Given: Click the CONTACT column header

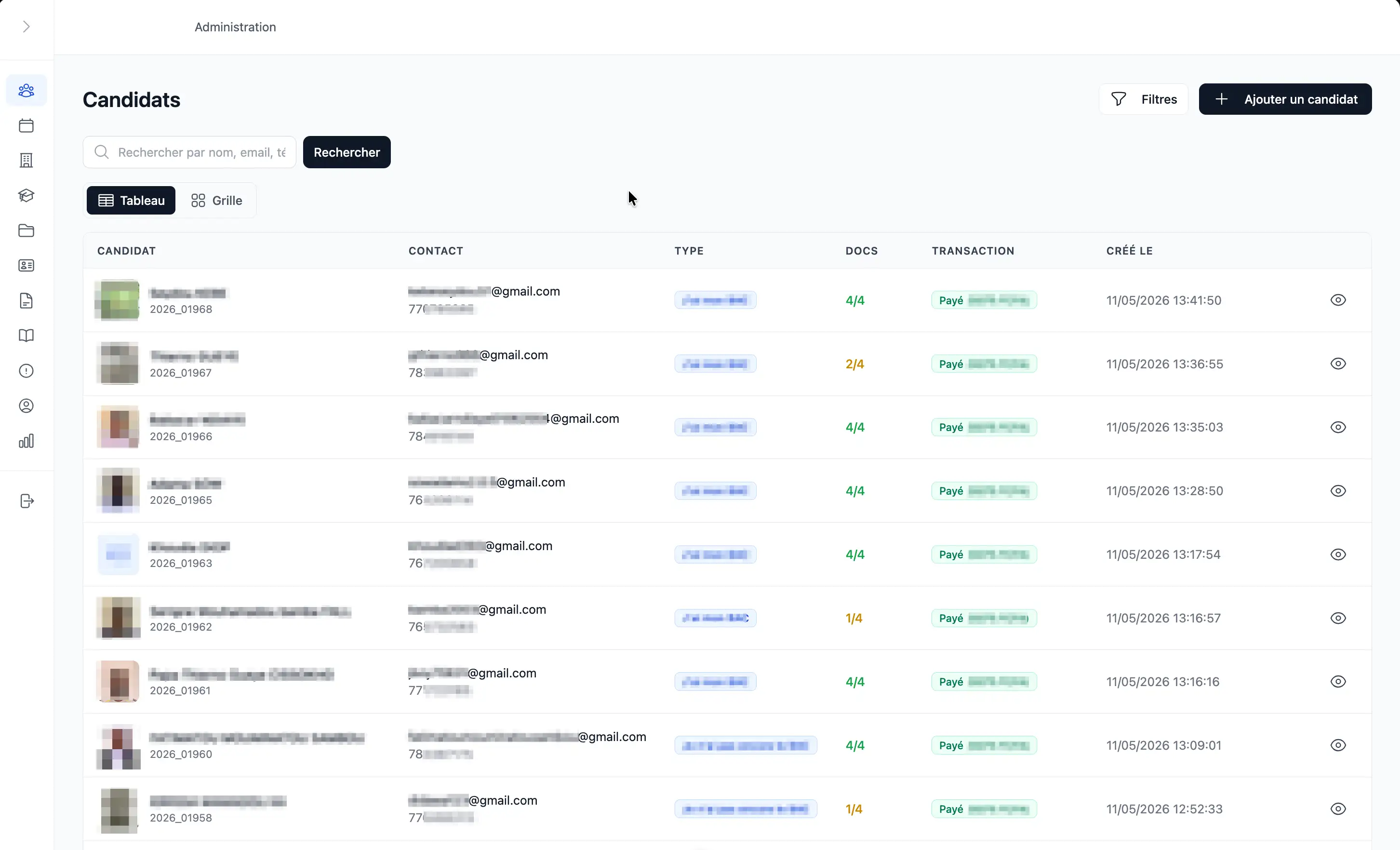Looking at the screenshot, I should coord(436,251).
